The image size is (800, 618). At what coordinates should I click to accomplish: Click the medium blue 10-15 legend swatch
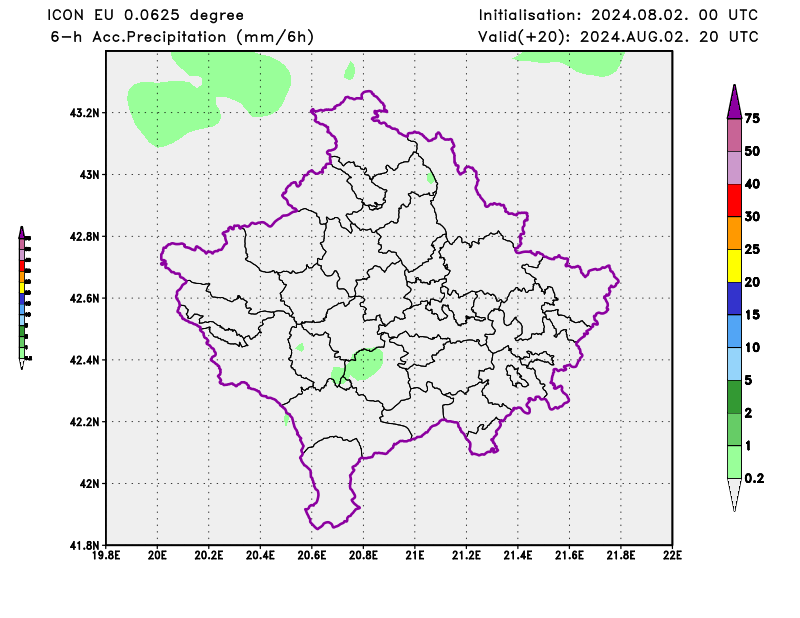click(734, 331)
